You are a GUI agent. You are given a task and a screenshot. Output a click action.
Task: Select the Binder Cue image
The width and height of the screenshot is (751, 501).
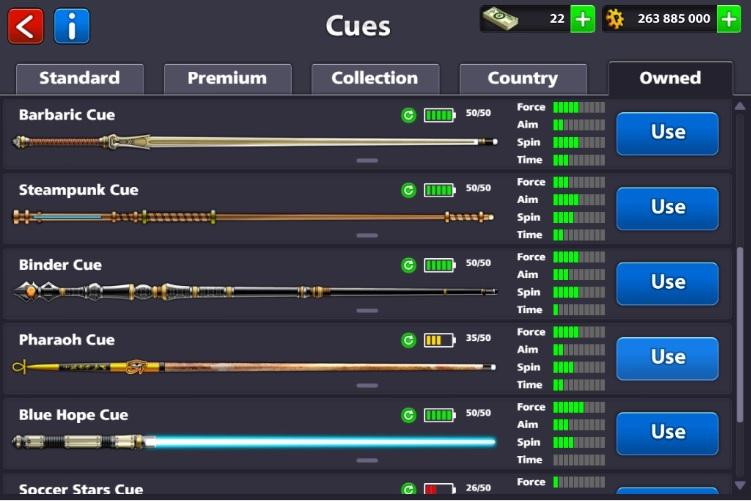coord(255,291)
